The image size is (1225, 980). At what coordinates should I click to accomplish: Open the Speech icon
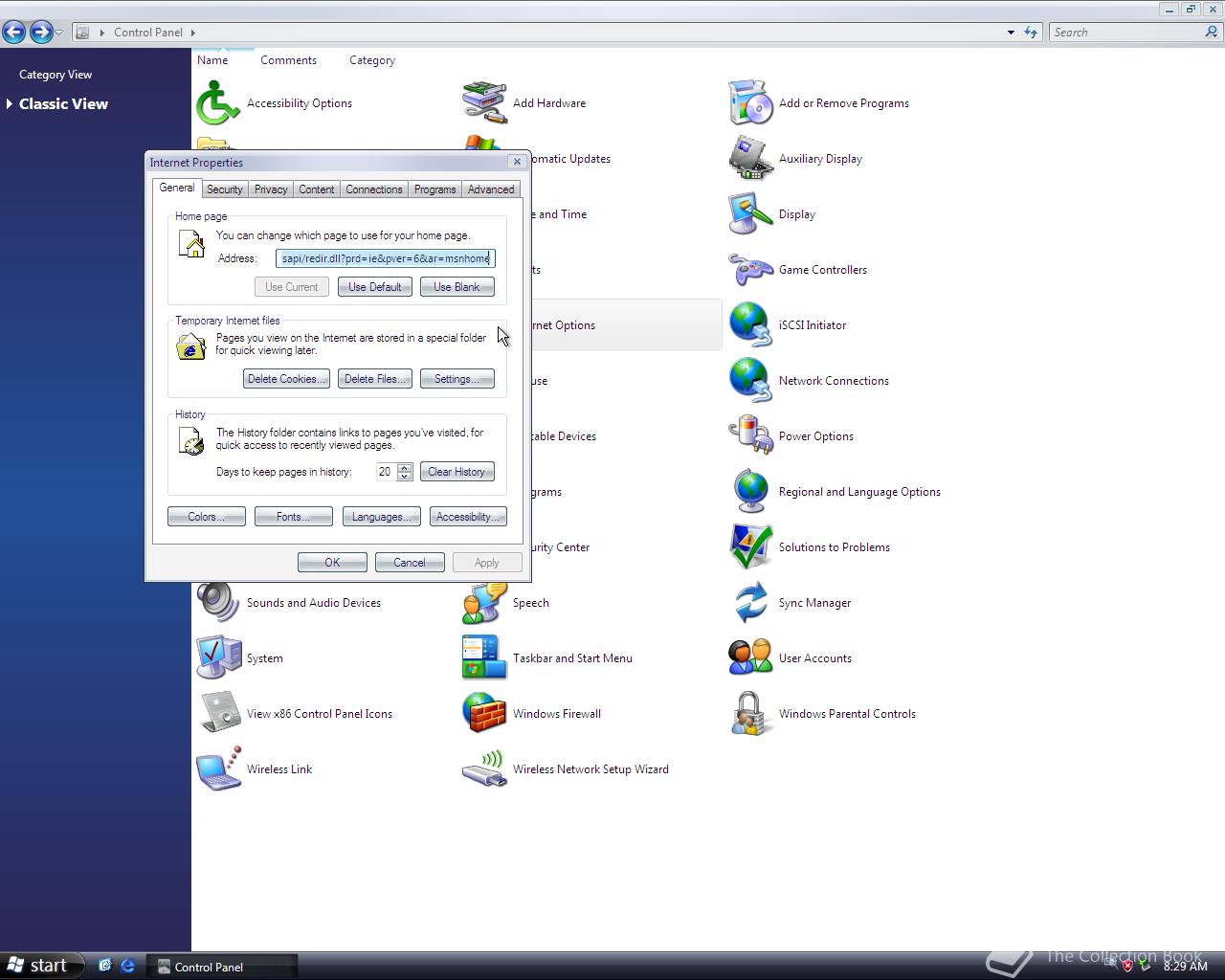click(484, 603)
